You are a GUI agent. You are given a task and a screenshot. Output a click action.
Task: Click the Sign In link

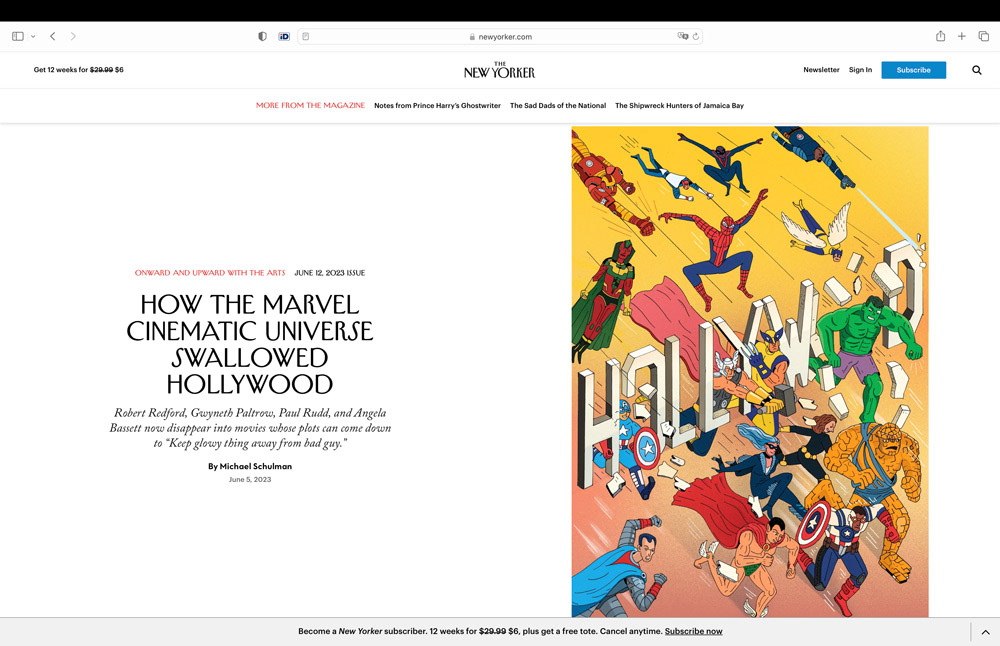pos(860,70)
